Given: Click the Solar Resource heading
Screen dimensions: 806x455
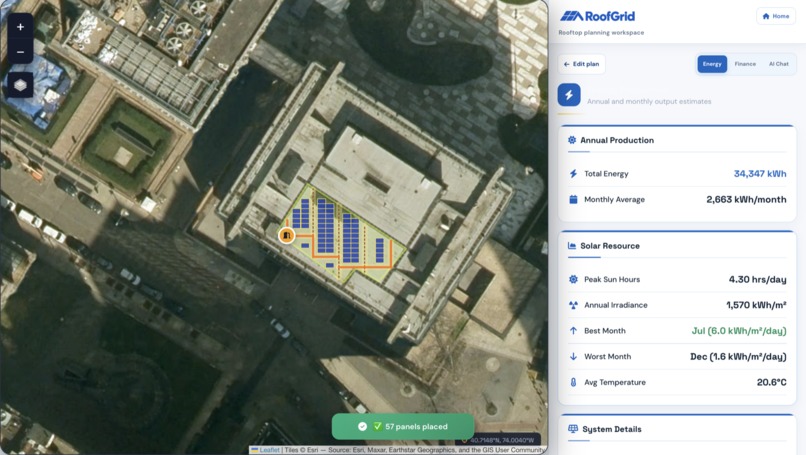Looking at the screenshot, I should point(610,246).
